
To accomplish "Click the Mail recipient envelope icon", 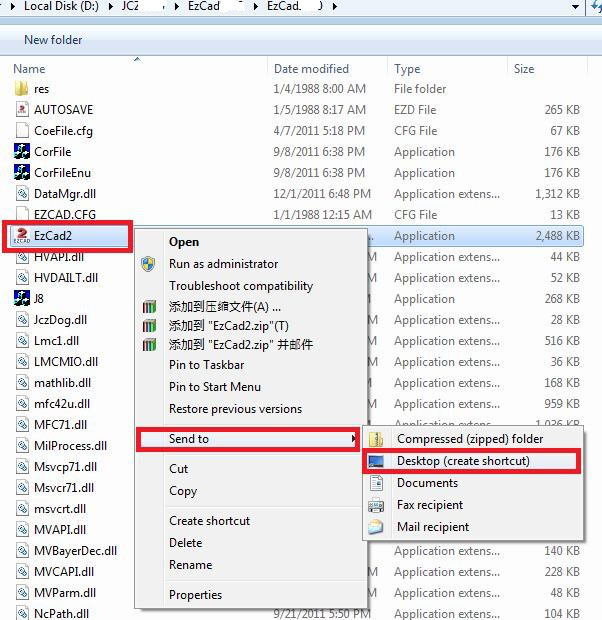I will pos(376,527).
